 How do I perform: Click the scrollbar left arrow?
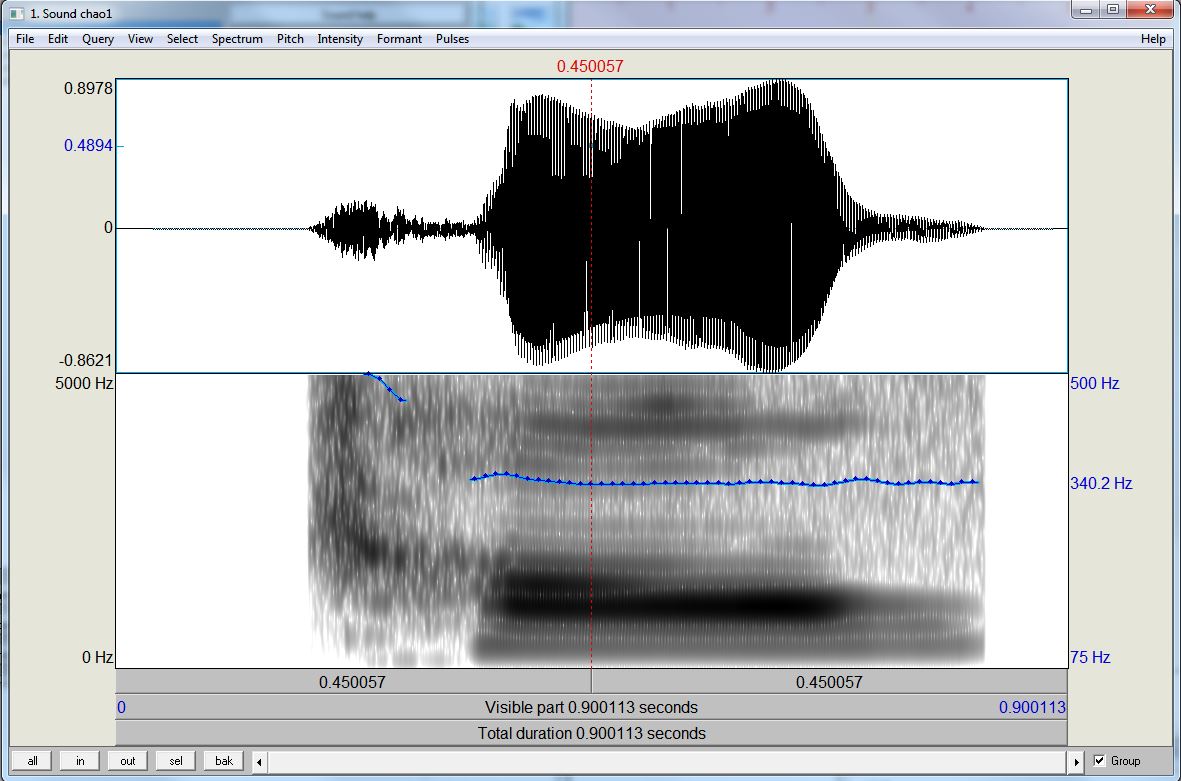(259, 761)
